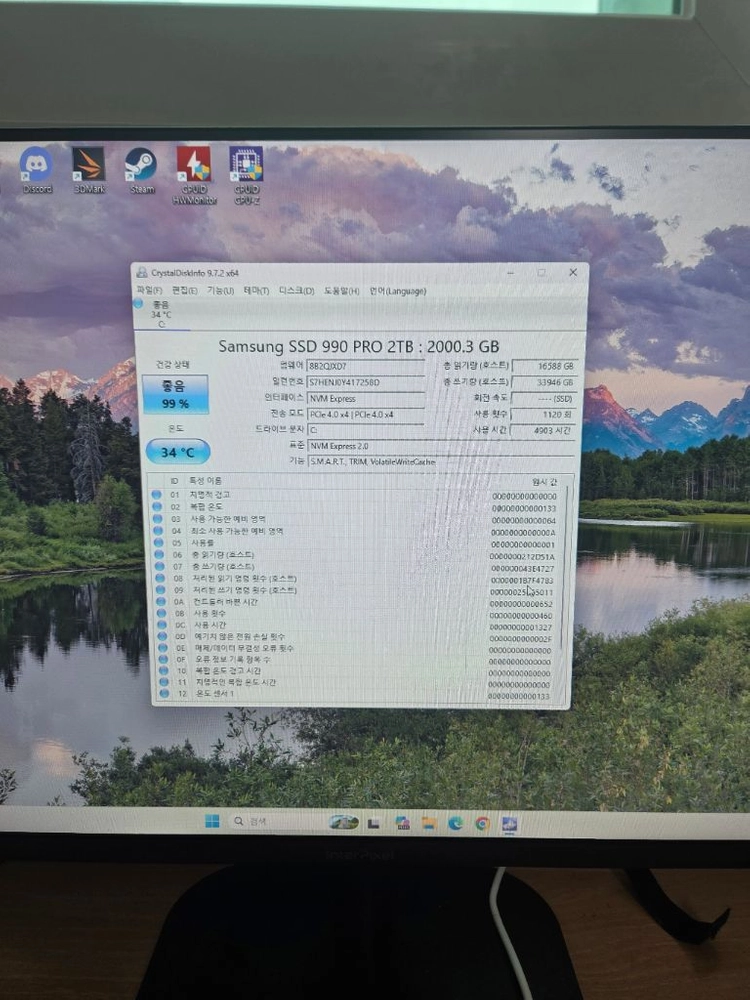Select row 11 치명적인 복합 온도 시간
Image resolution: width=750 pixels, height=1000 pixels.
[357, 682]
